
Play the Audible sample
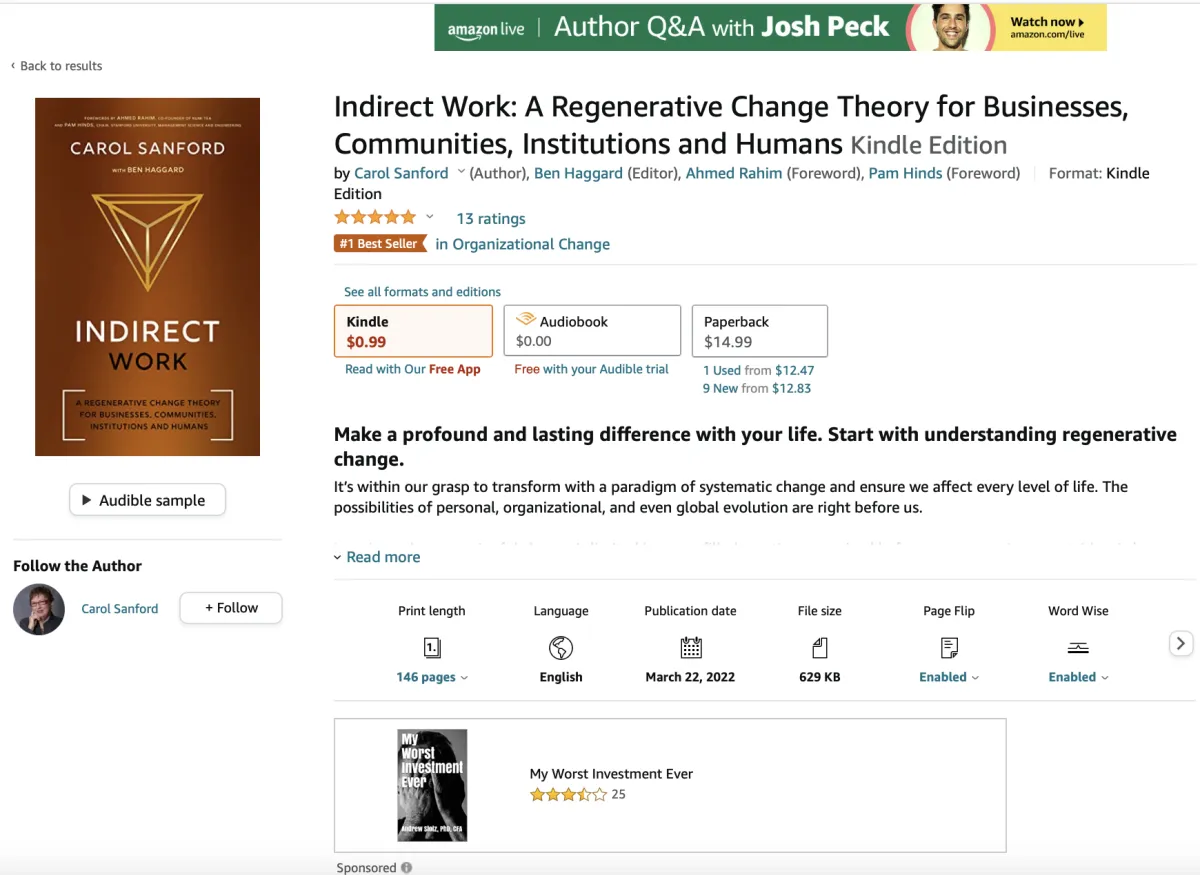pos(147,500)
